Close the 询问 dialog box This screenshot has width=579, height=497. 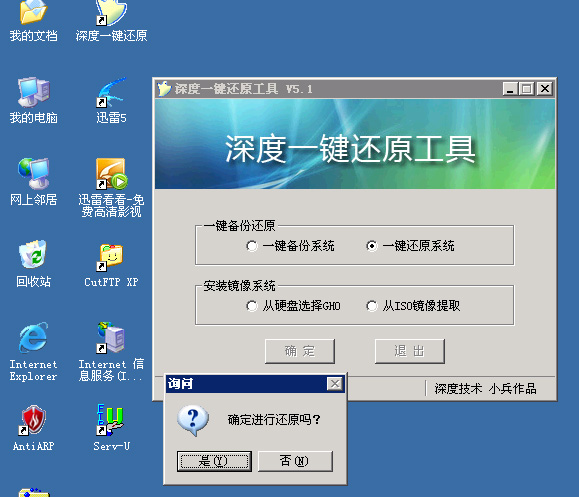335,384
